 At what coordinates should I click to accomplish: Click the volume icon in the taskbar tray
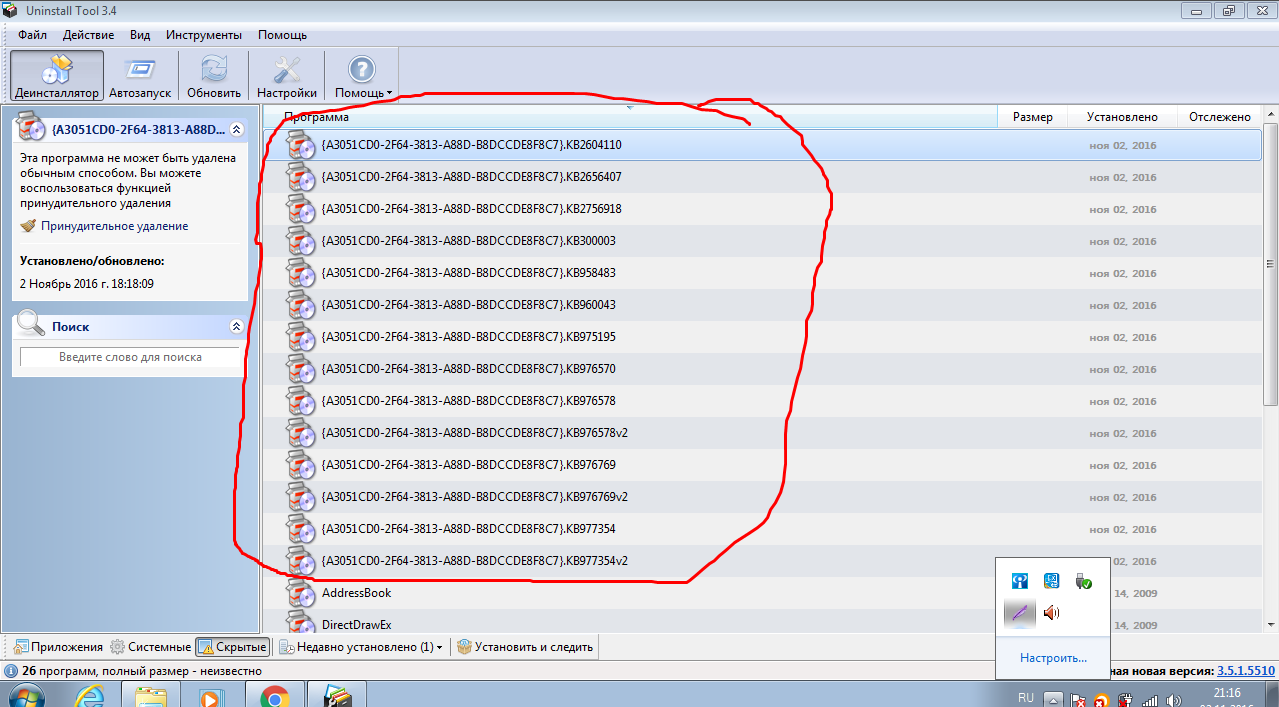tap(1173, 700)
